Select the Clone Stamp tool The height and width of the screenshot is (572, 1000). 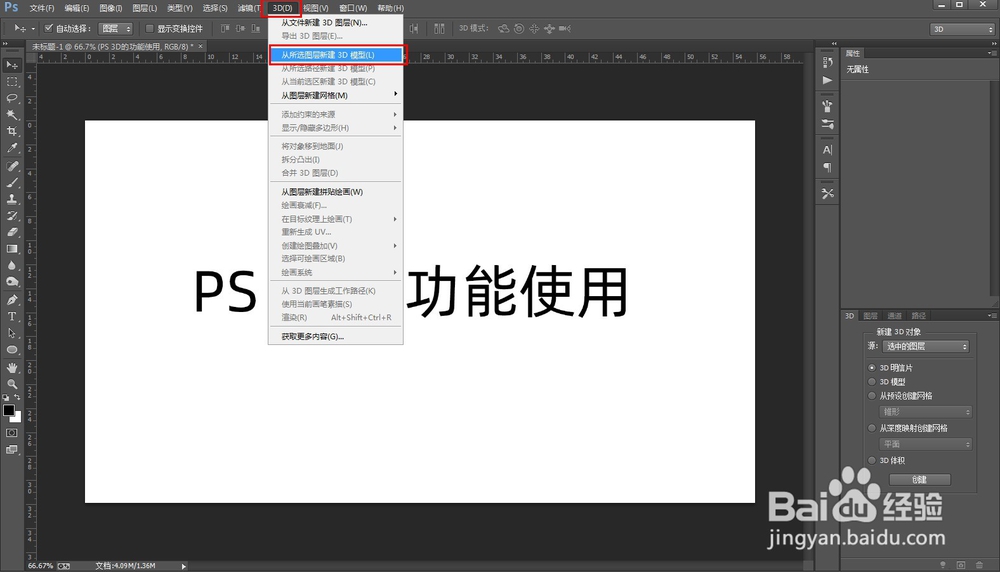(x=12, y=199)
